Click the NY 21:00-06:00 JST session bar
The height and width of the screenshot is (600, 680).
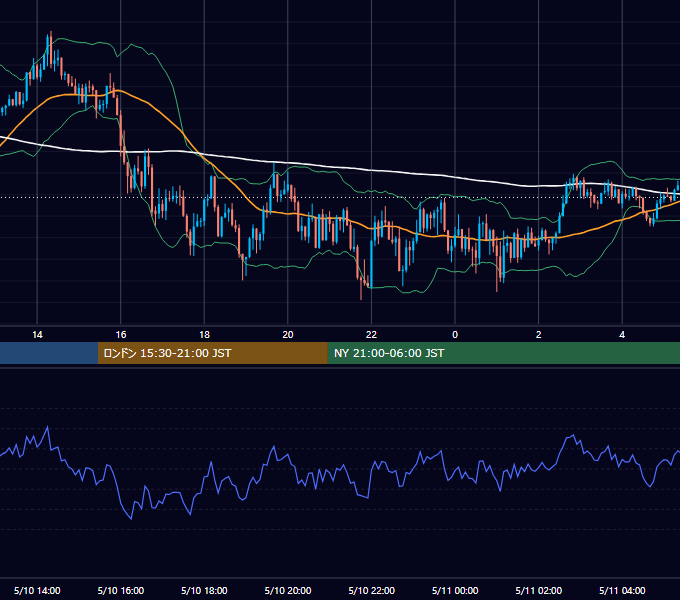[503, 353]
